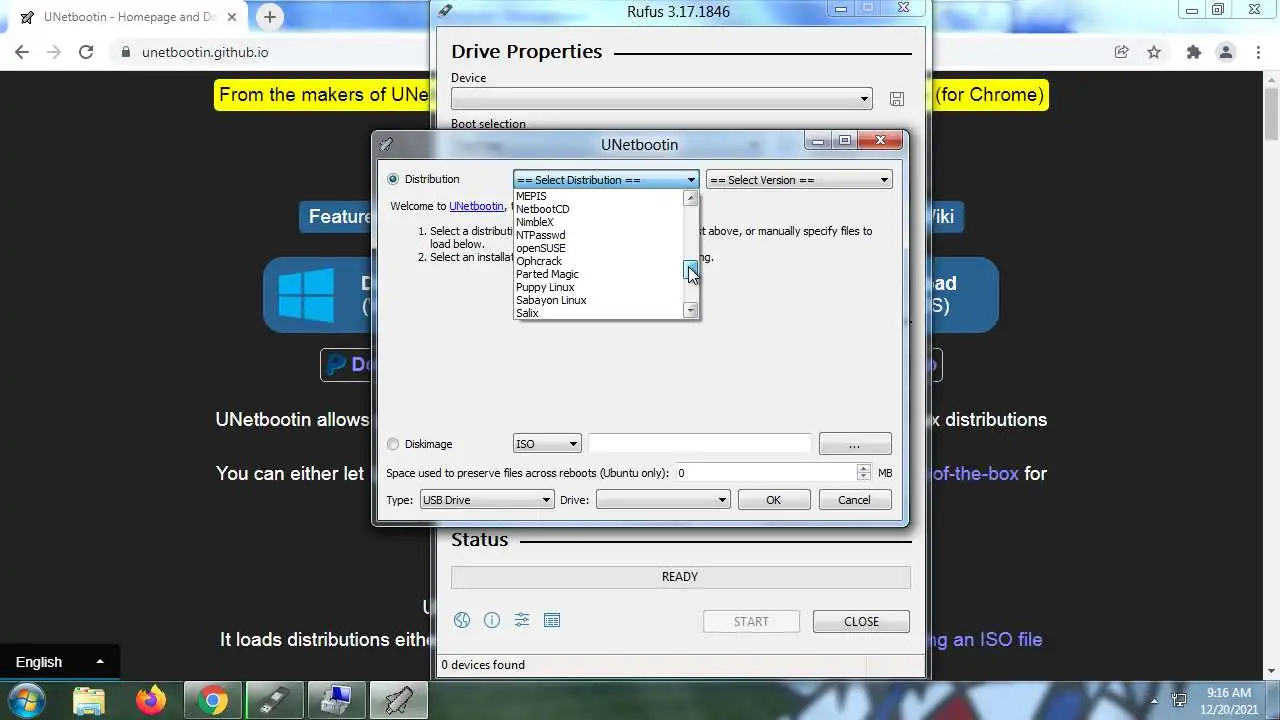Click Rufus READY status bar

pyautogui.click(x=680, y=577)
